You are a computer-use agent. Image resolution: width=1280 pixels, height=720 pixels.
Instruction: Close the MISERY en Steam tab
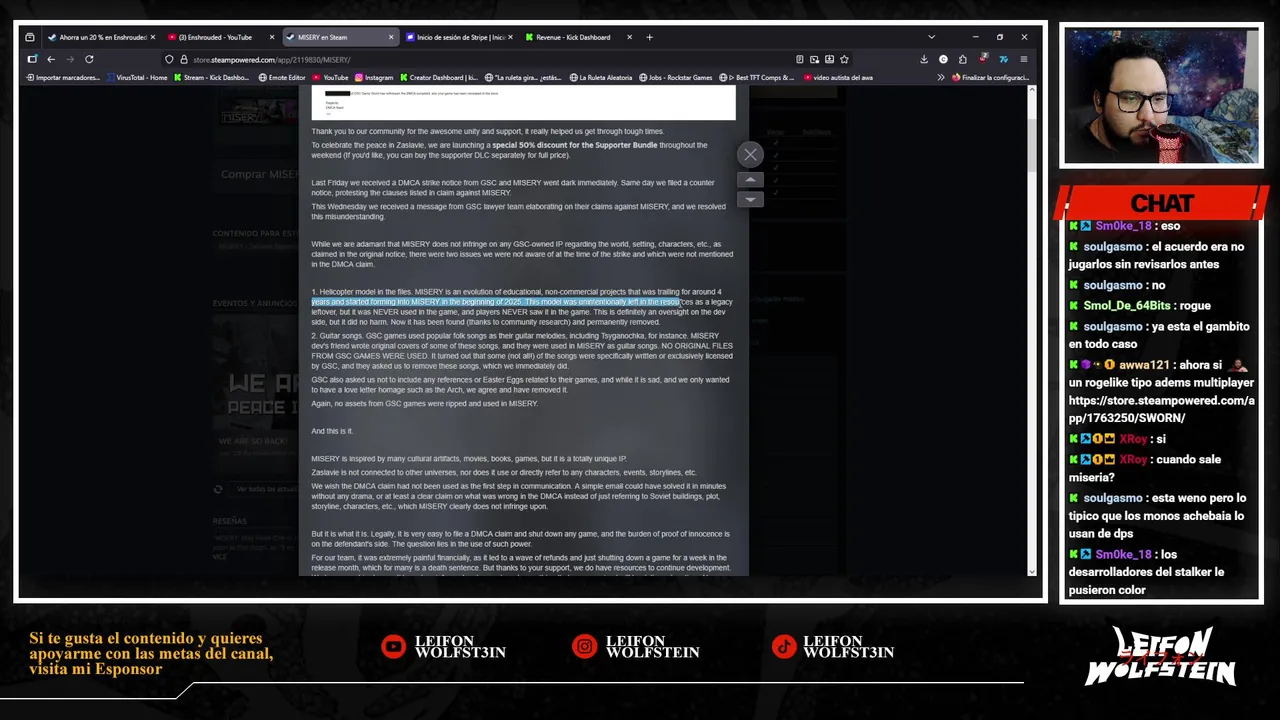coord(391,37)
